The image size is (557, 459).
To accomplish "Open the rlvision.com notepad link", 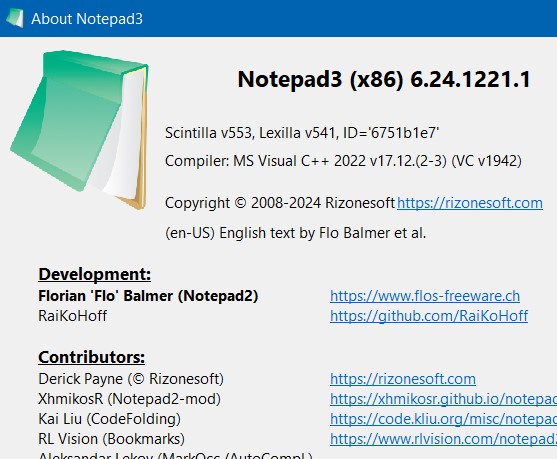I will pos(443,439).
